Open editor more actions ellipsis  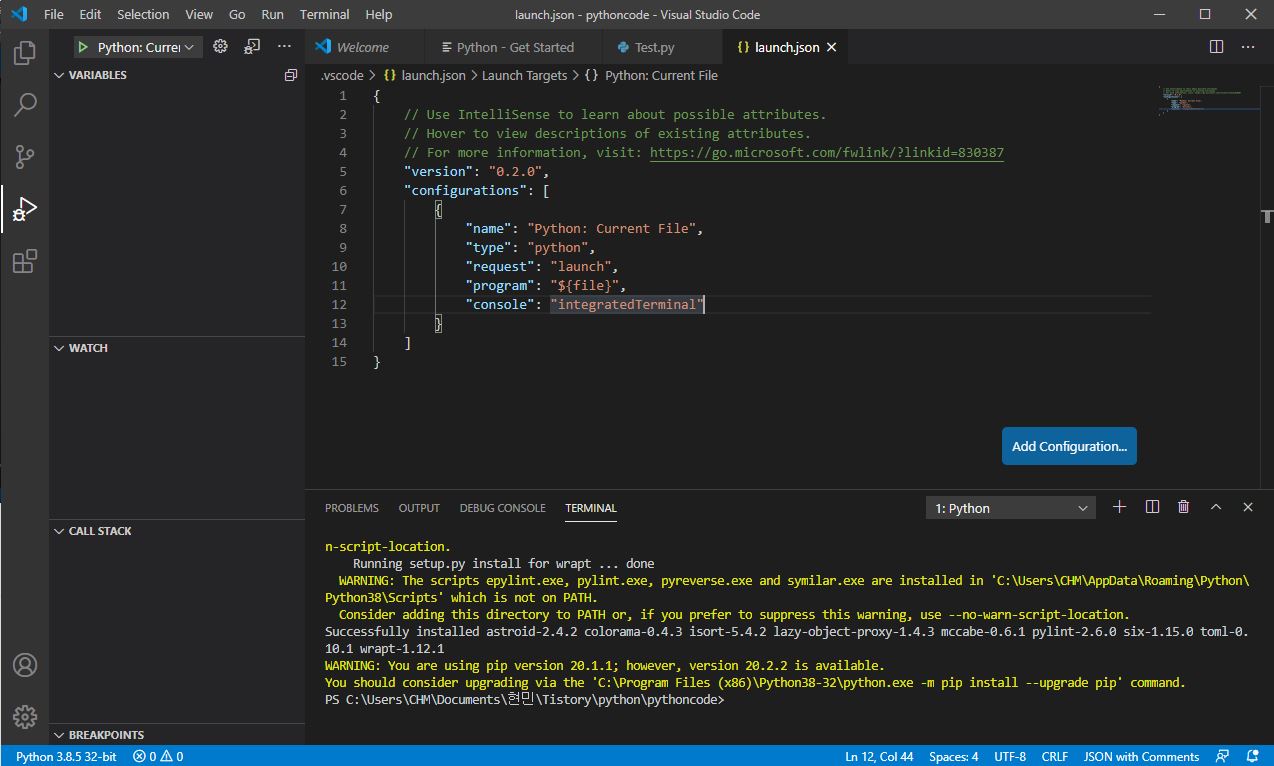tap(1248, 47)
